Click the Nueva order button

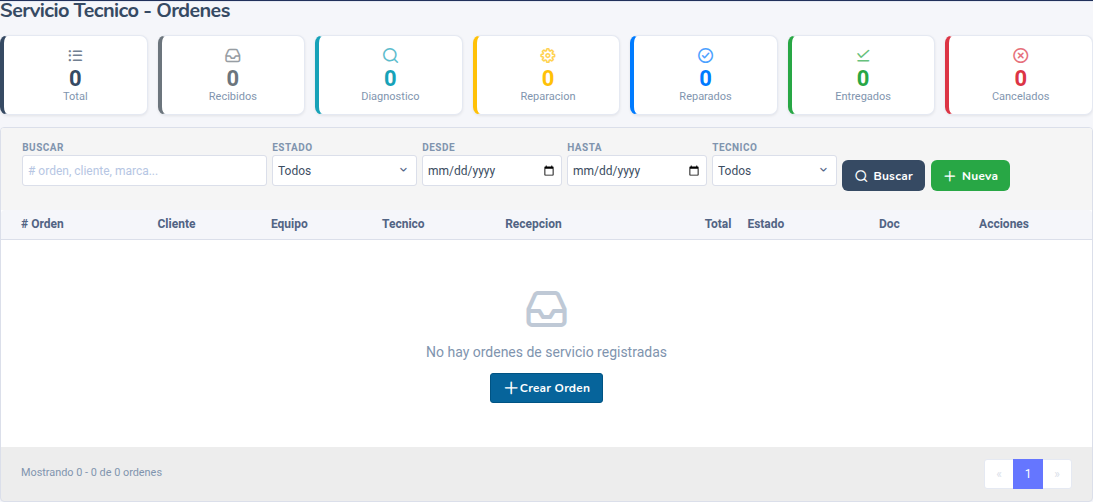point(970,176)
